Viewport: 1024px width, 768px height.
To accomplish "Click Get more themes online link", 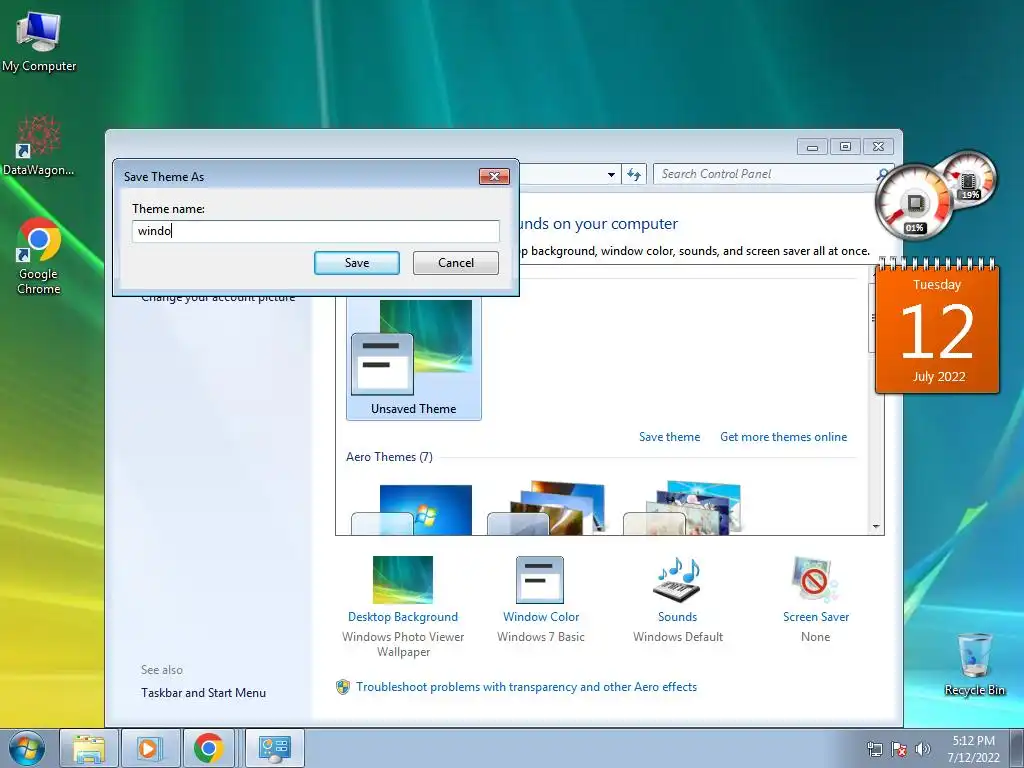I will point(784,437).
